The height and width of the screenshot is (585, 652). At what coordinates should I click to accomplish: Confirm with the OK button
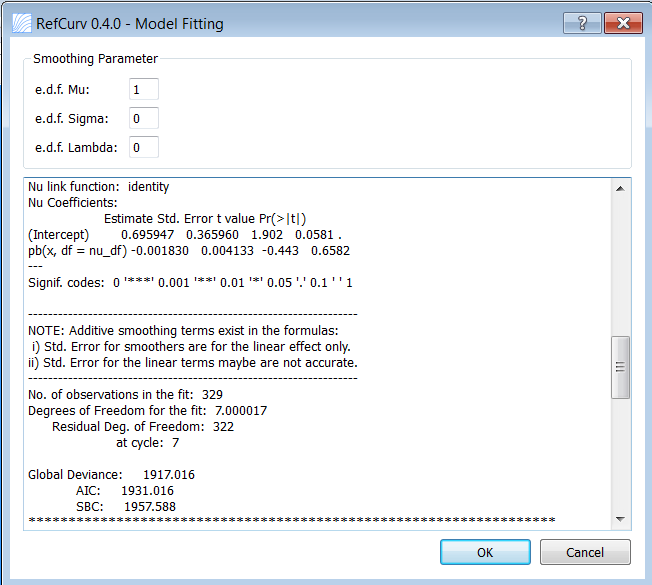(485, 552)
